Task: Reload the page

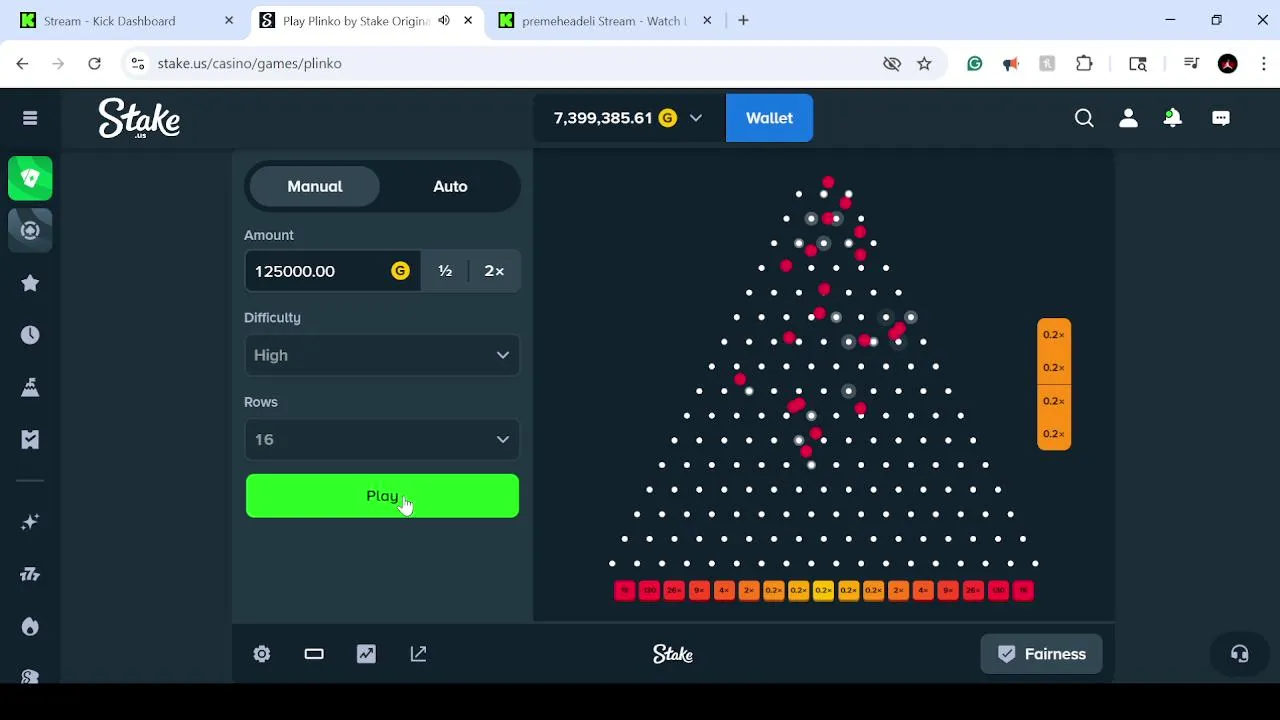Action: 94,63
